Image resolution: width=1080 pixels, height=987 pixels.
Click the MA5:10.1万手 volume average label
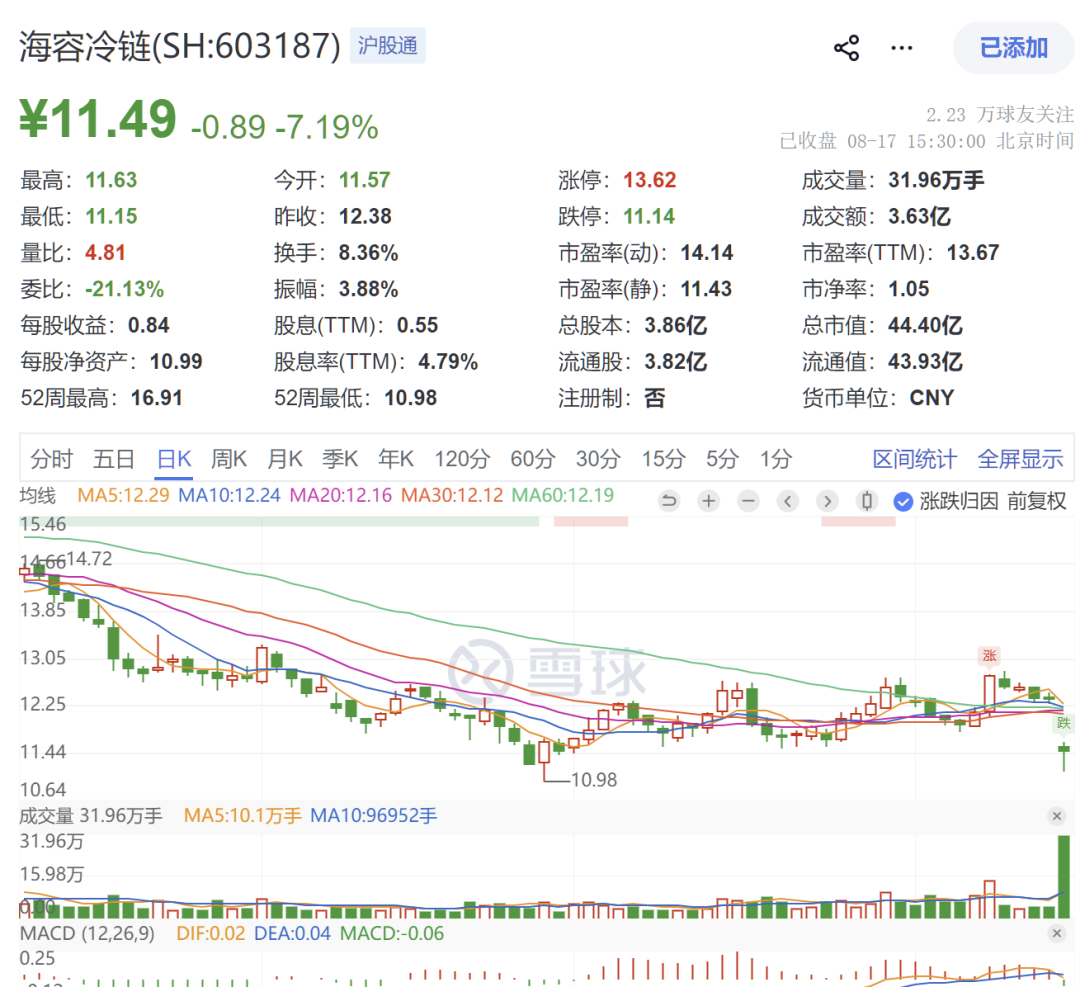coord(242,815)
